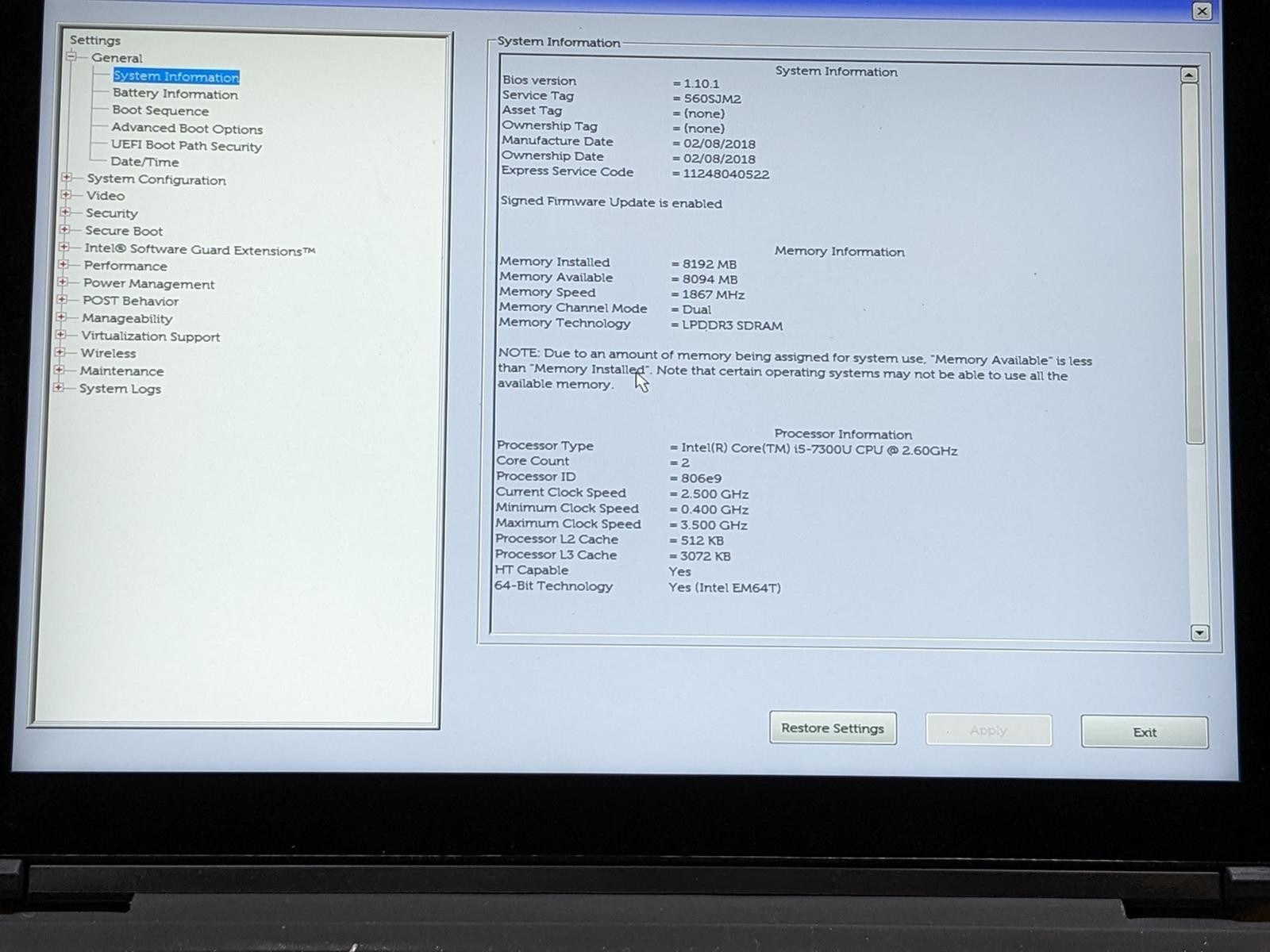1270x952 pixels.
Task: Select the Maintenance category label
Action: (121, 370)
